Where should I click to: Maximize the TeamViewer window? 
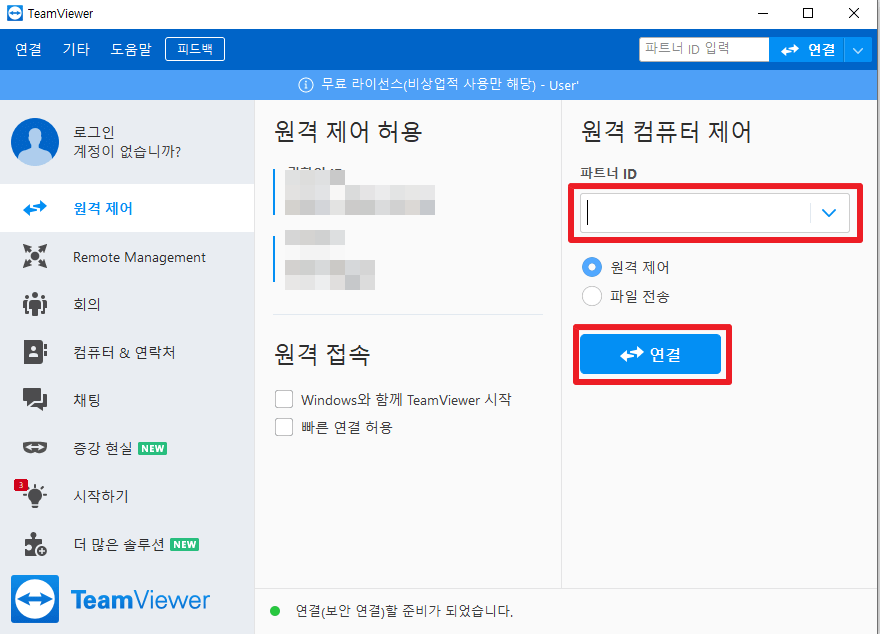pyautogui.click(x=808, y=13)
